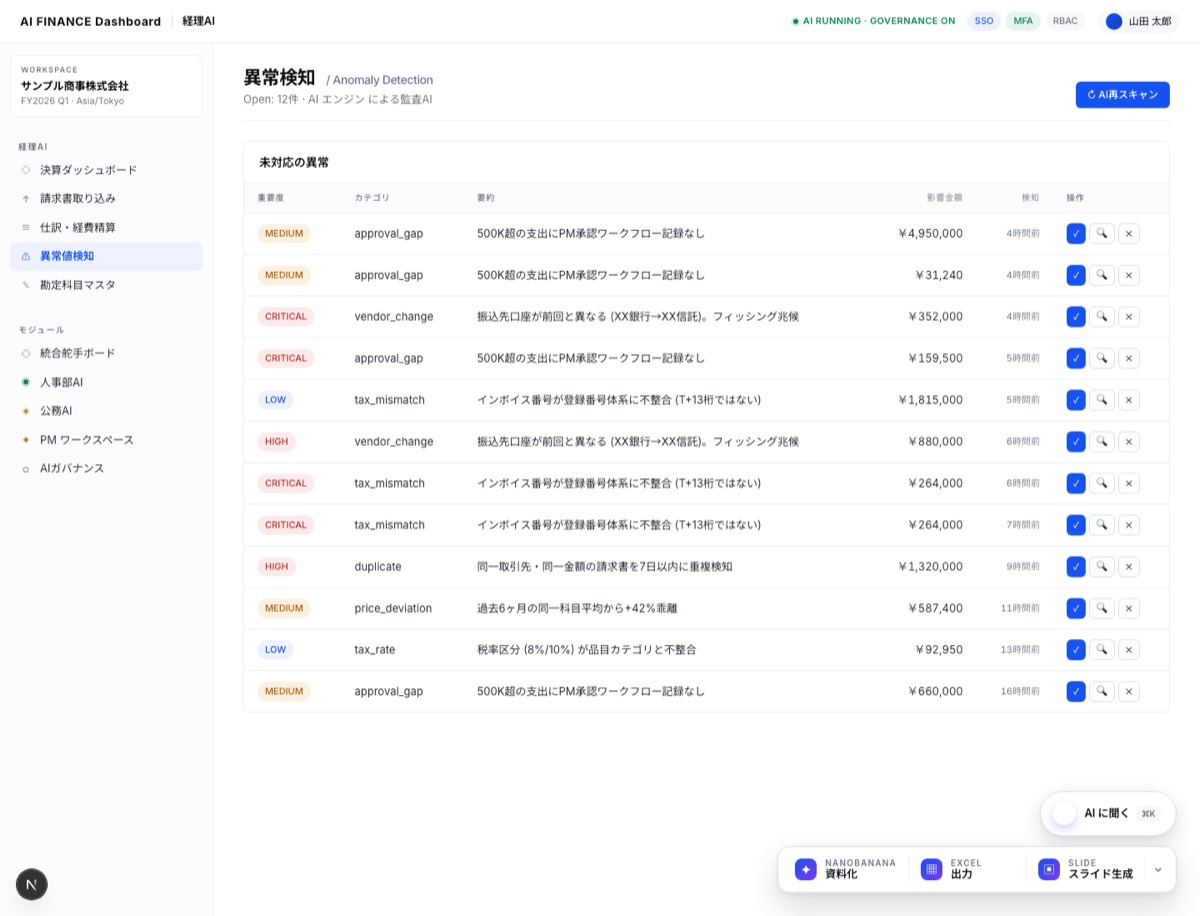
Task: Approve the price_deviation ¥587,400 row
Action: 1076,608
